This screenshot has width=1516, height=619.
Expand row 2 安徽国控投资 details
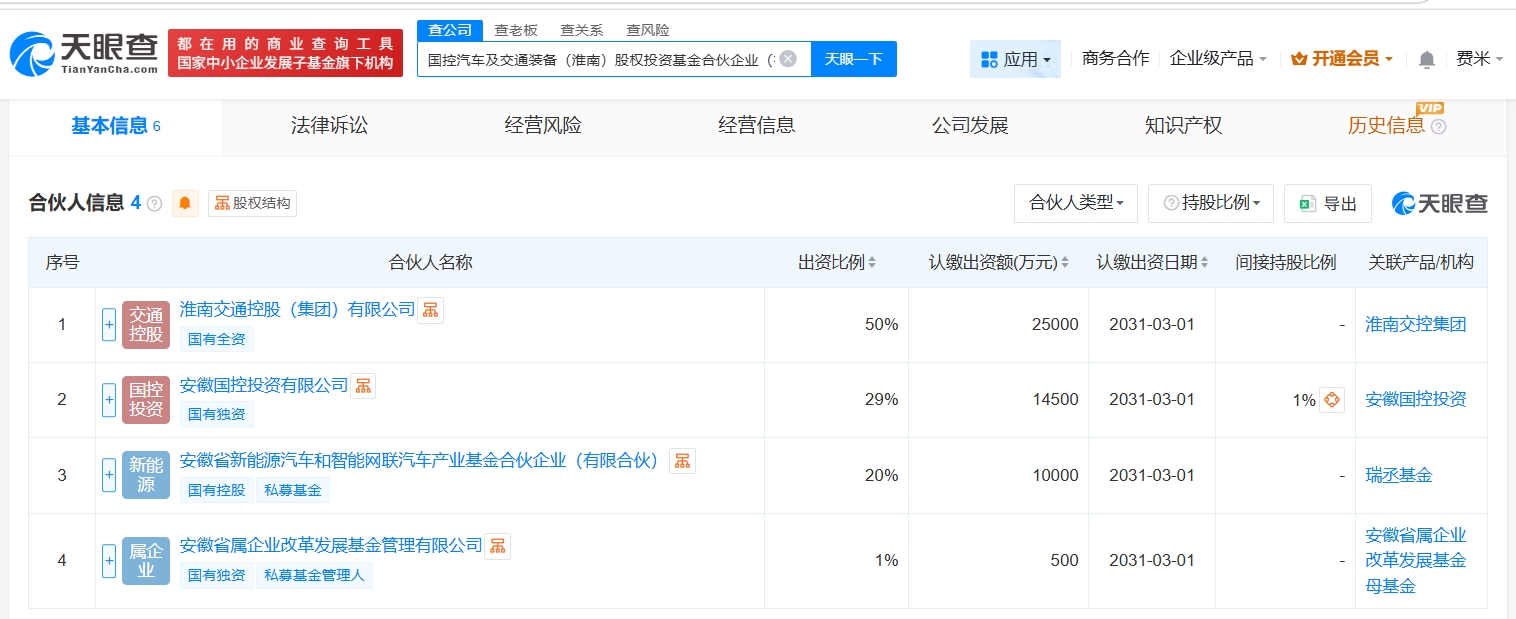(109, 400)
